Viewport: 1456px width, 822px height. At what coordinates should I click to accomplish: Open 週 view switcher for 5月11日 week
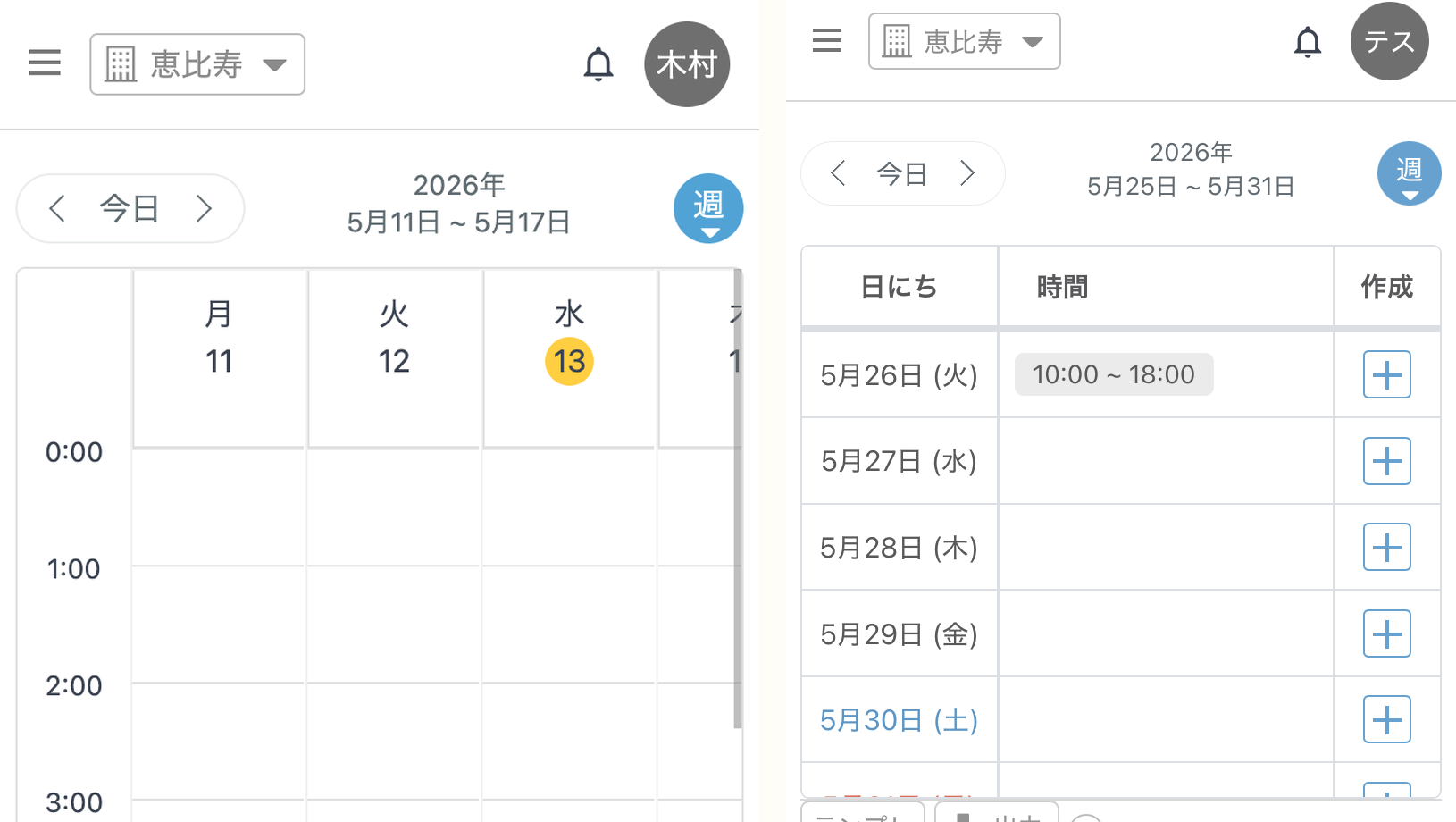tap(708, 208)
